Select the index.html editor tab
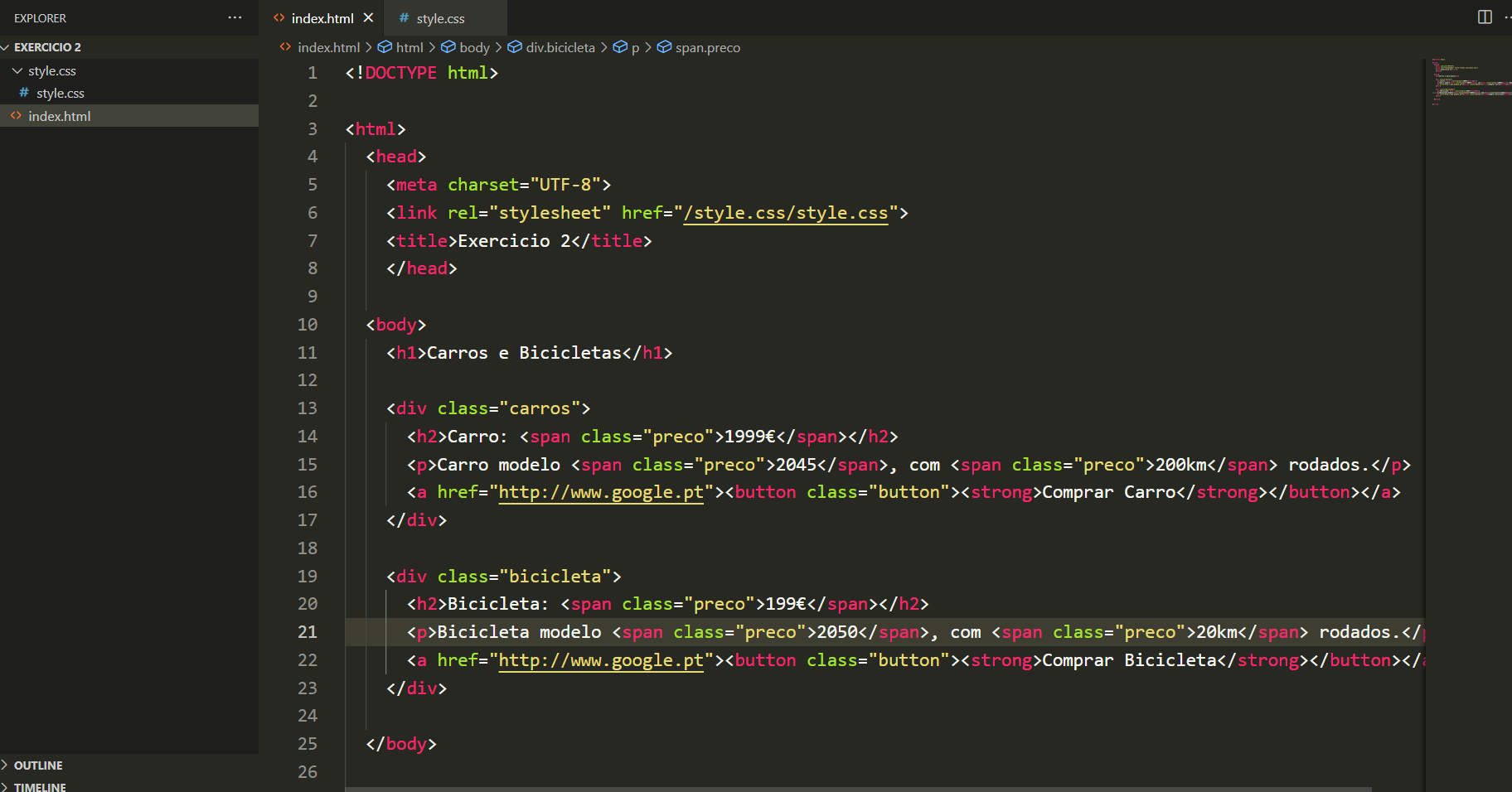Viewport: 1512px width, 792px height. [322, 18]
